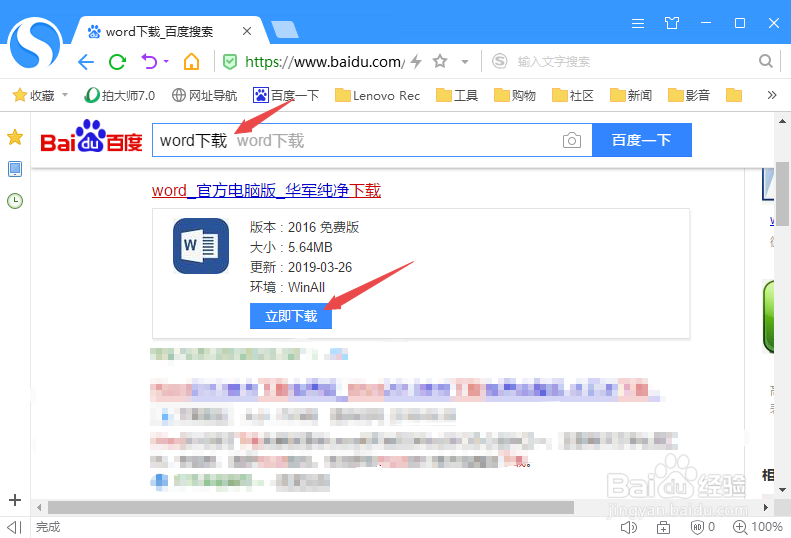791x538 pixels.
Task: Open dropdown next to undo icon
Action: tap(166, 62)
